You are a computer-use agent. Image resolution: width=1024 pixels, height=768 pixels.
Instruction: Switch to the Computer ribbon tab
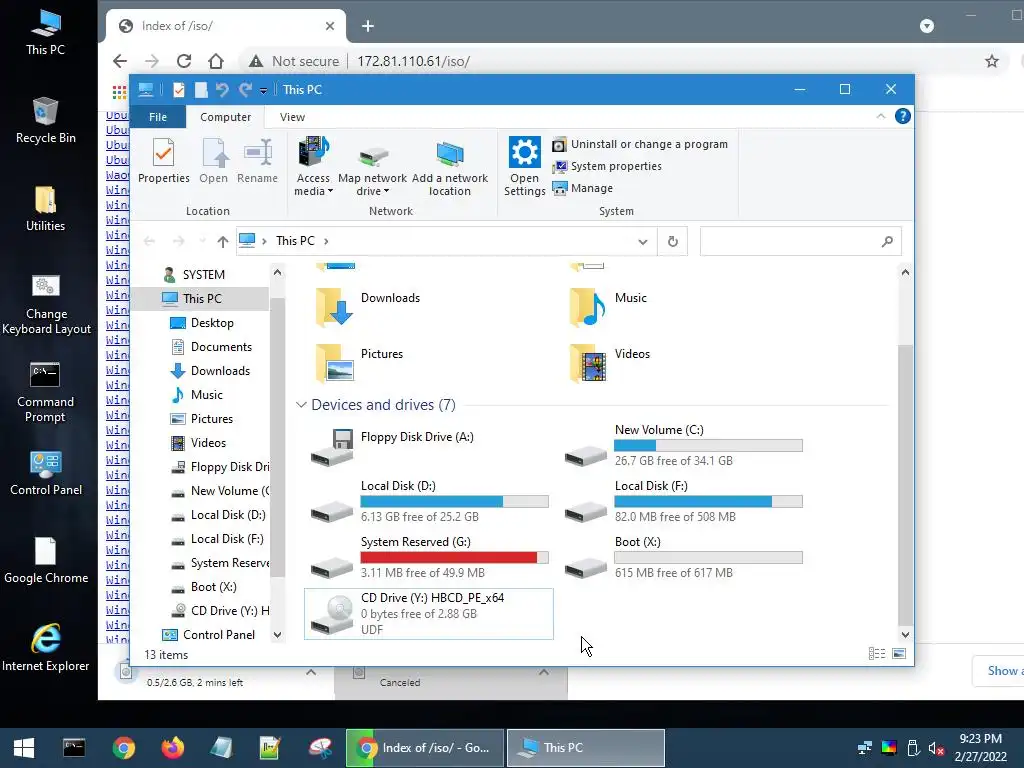pyautogui.click(x=225, y=117)
